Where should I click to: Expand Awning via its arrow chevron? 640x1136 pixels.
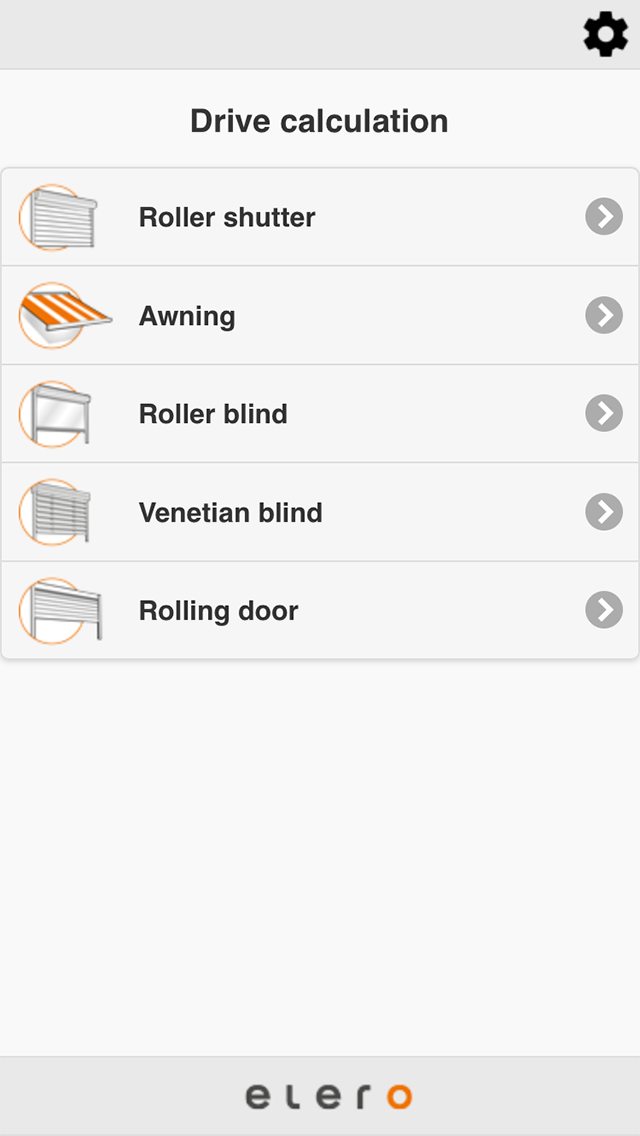point(604,314)
